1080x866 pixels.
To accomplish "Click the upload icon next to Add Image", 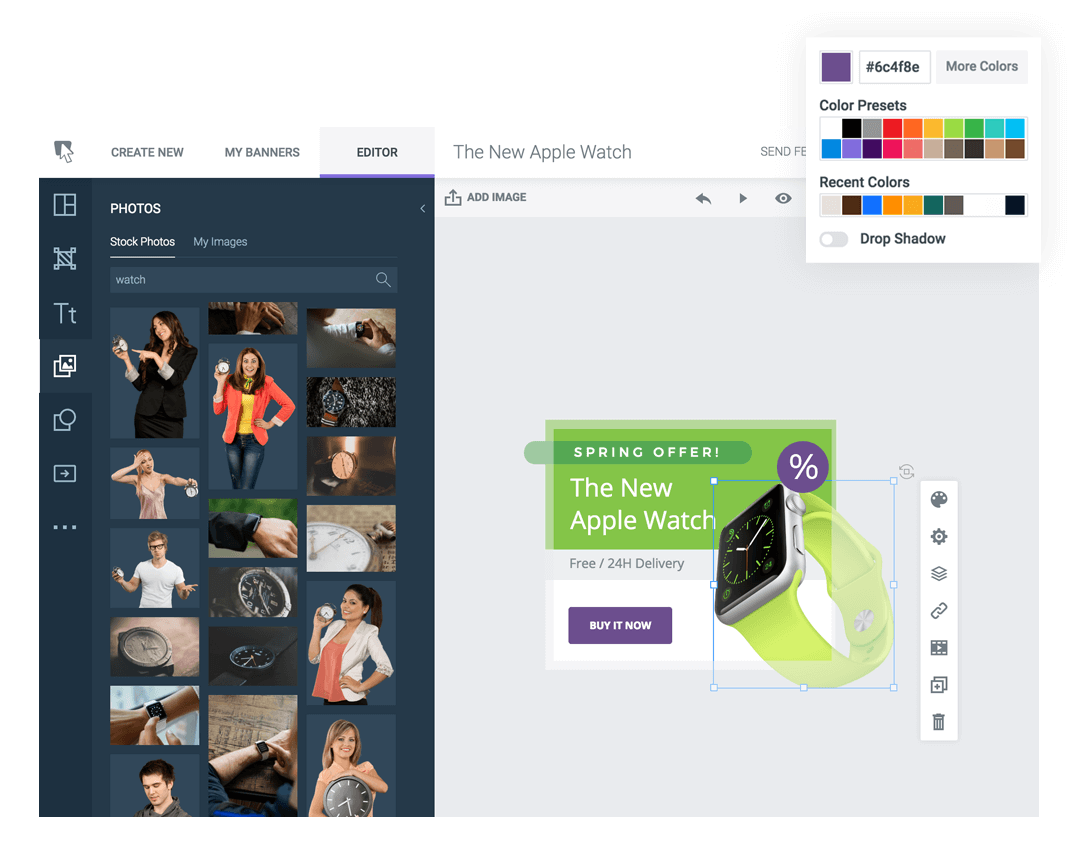I will tap(453, 198).
